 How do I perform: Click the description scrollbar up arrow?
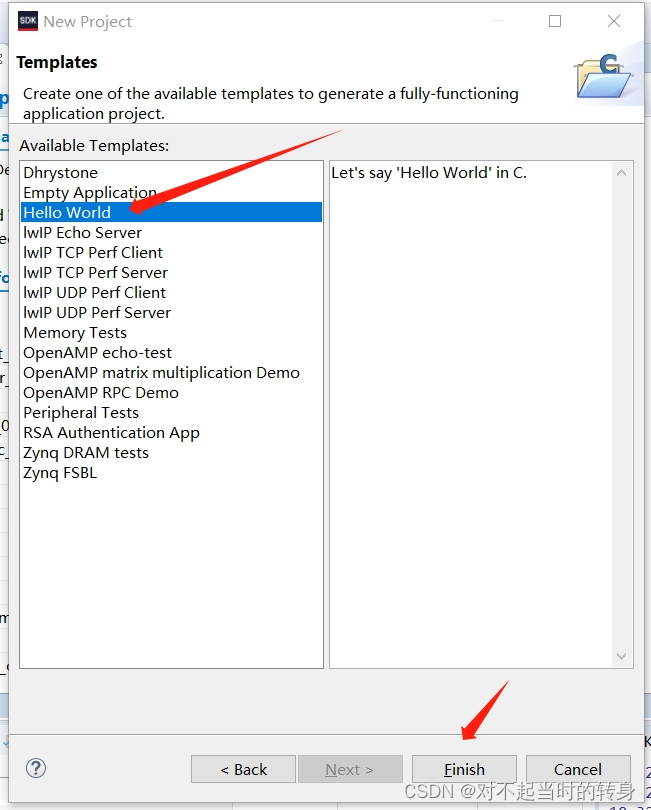622,173
